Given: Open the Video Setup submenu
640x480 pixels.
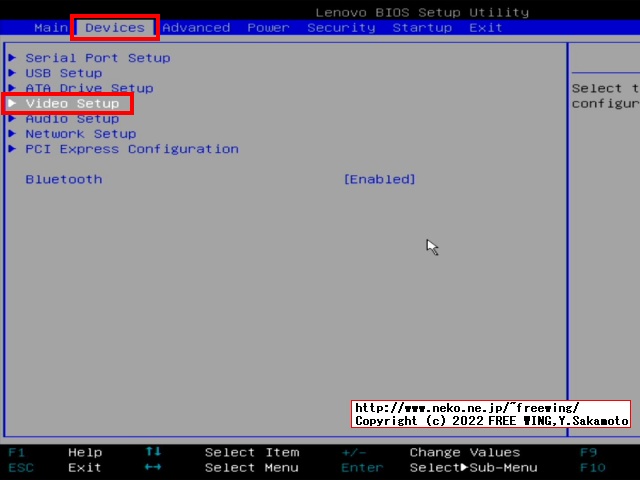Looking at the screenshot, I should (x=72, y=103).
